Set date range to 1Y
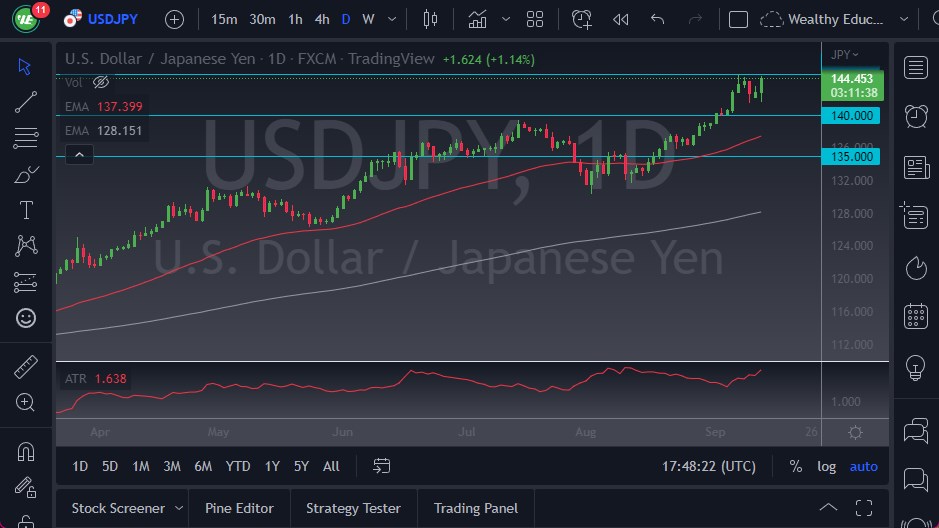Screen dimensions: 939x528 [x=272, y=466]
